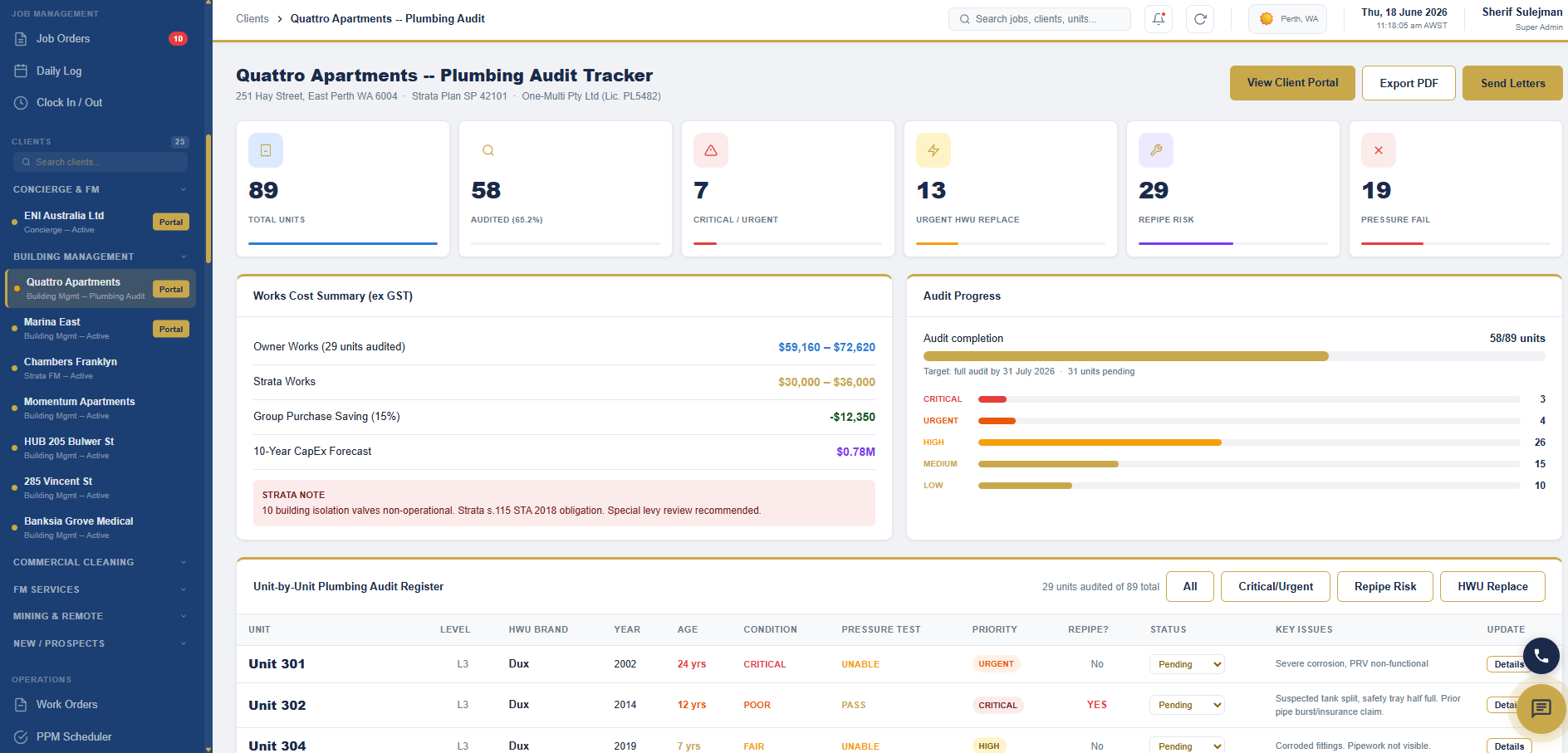Image resolution: width=1568 pixels, height=753 pixels.
Task: Click the Search clients sidebar field
Action: 100,162
